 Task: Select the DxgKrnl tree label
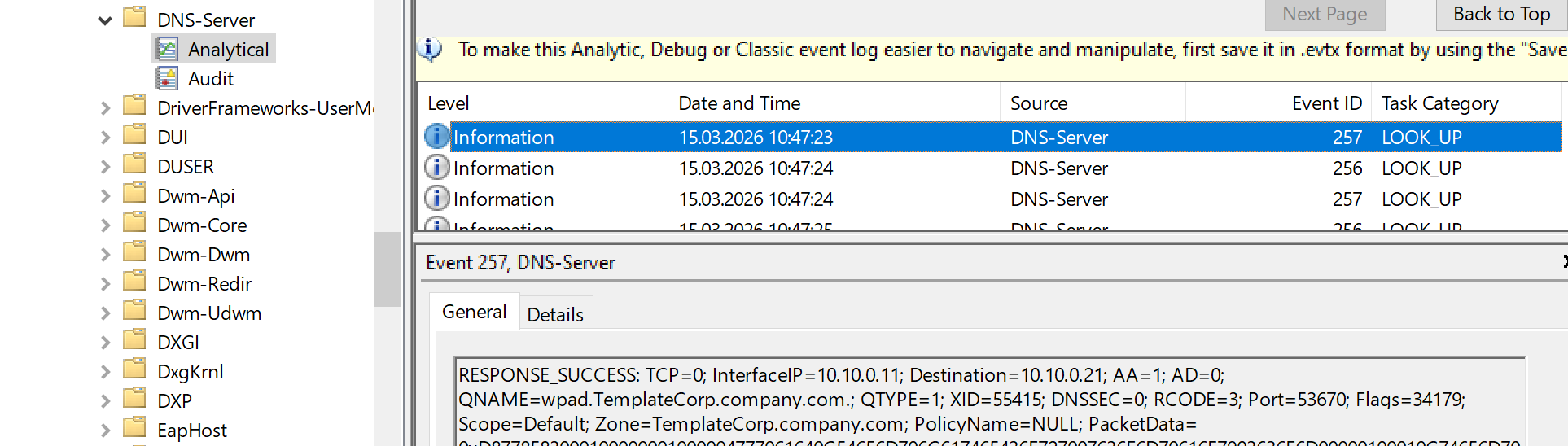pos(191,372)
